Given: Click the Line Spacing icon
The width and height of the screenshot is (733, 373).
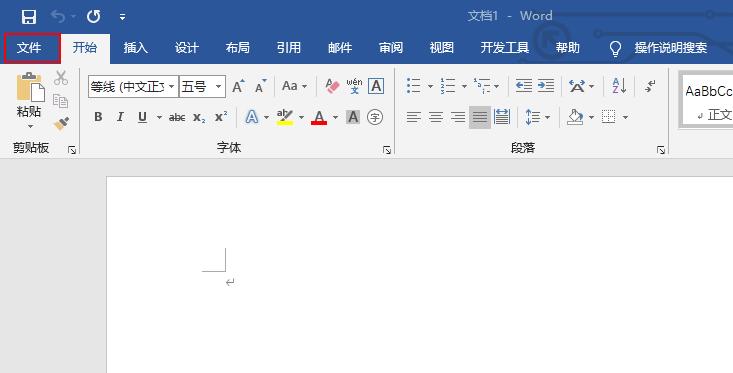Looking at the screenshot, I should (532, 117).
